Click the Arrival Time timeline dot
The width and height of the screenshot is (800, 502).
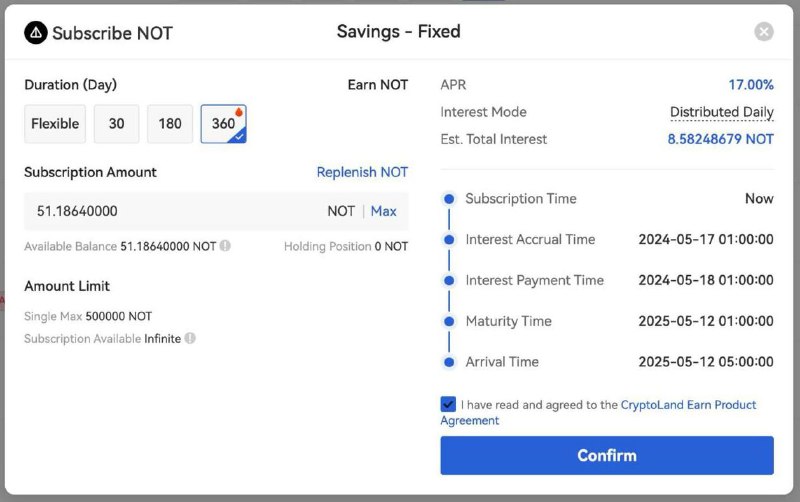tap(449, 362)
